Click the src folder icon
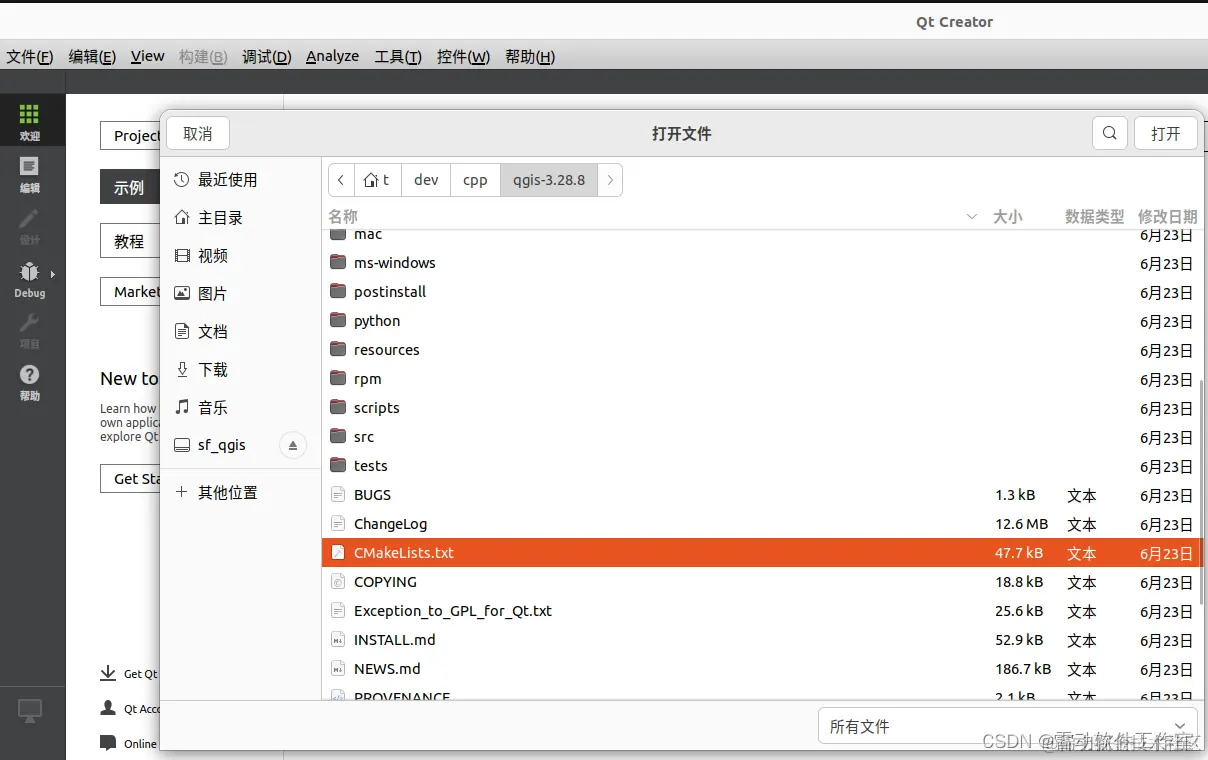This screenshot has width=1208, height=760. (337, 437)
